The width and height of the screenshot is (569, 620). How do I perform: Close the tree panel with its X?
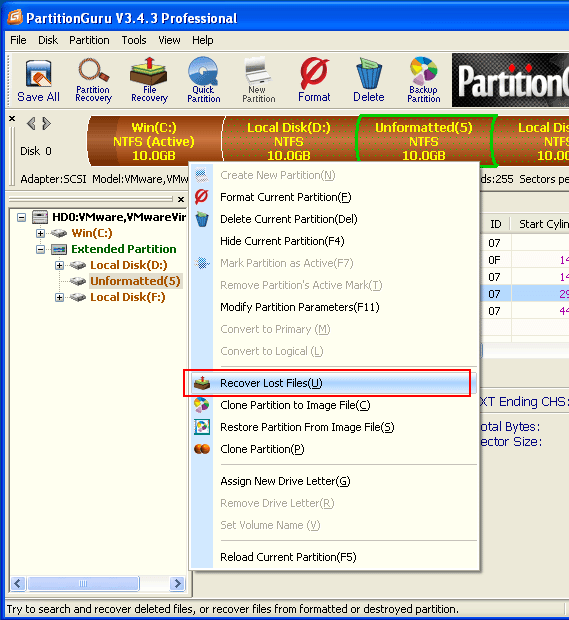181,199
